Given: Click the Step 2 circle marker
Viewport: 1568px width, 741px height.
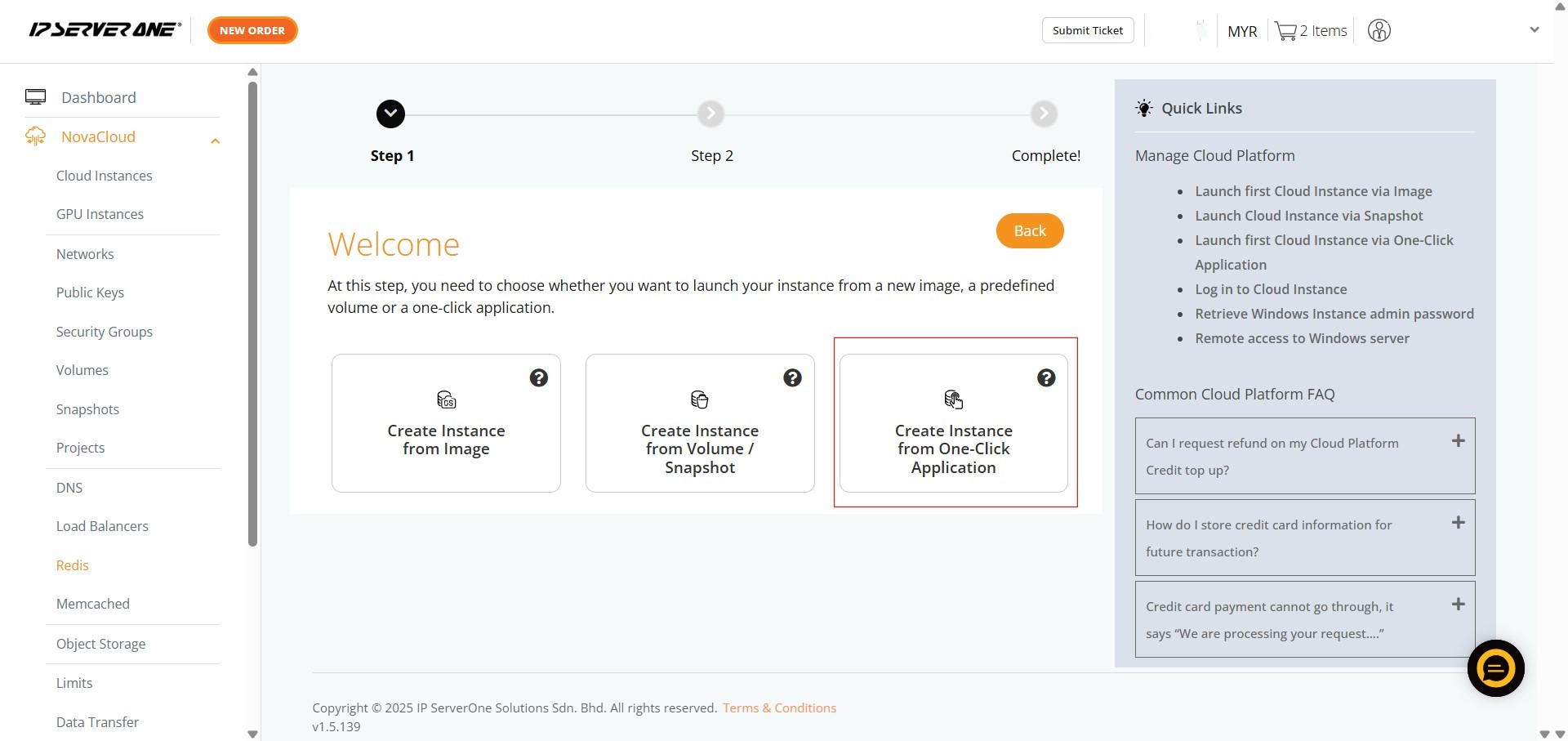Looking at the screenshot, I should coord(710,114).
